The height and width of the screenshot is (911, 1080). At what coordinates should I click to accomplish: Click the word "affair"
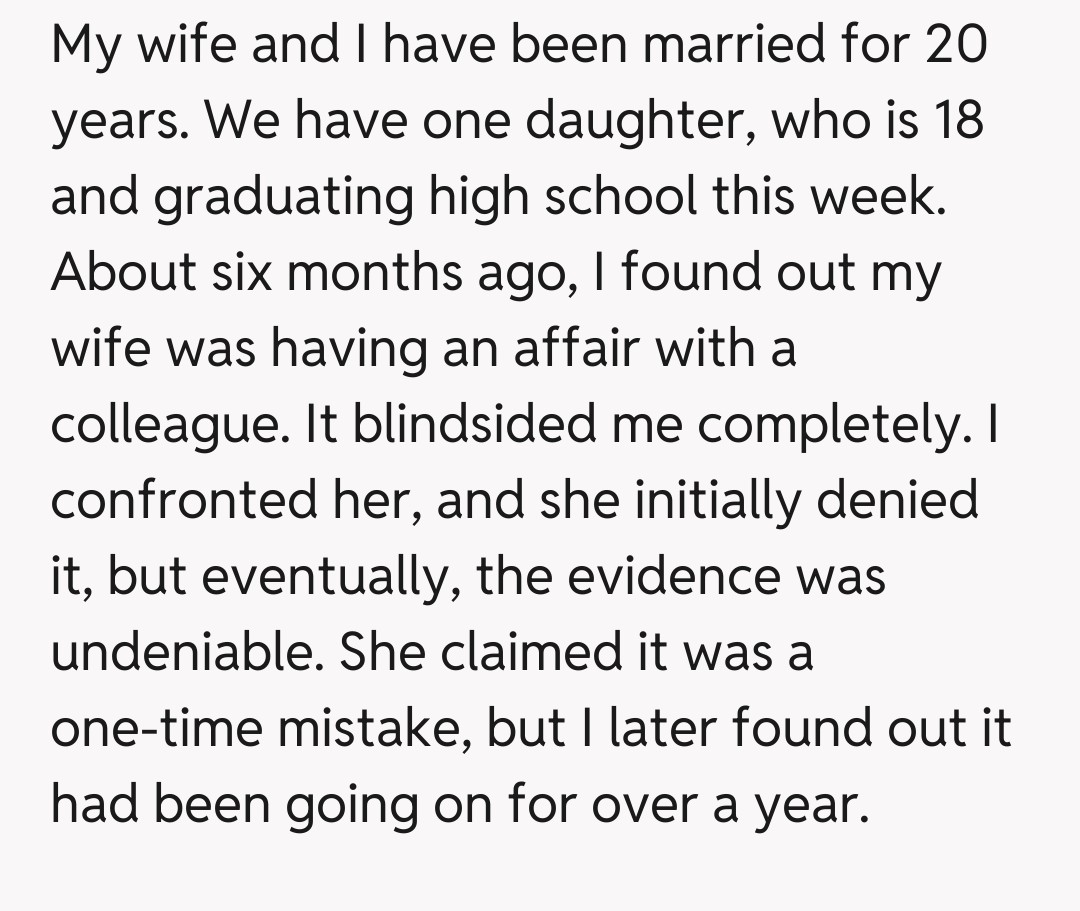575,349
